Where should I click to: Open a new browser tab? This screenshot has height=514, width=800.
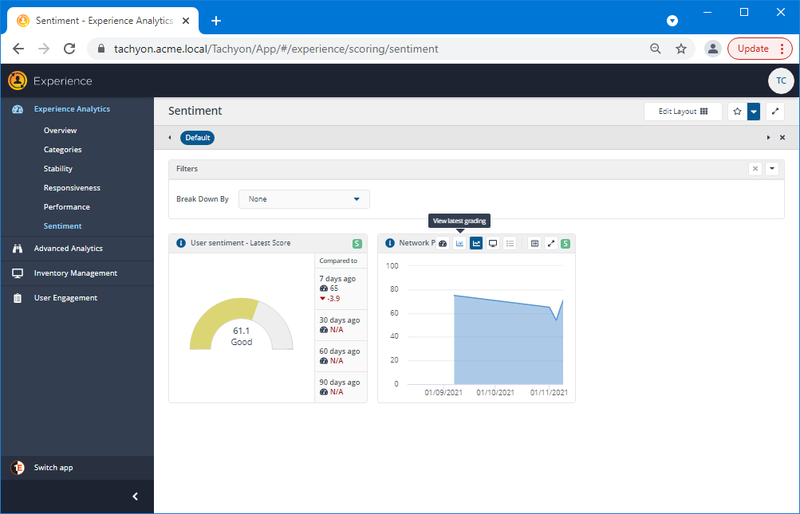coord(216,21)
